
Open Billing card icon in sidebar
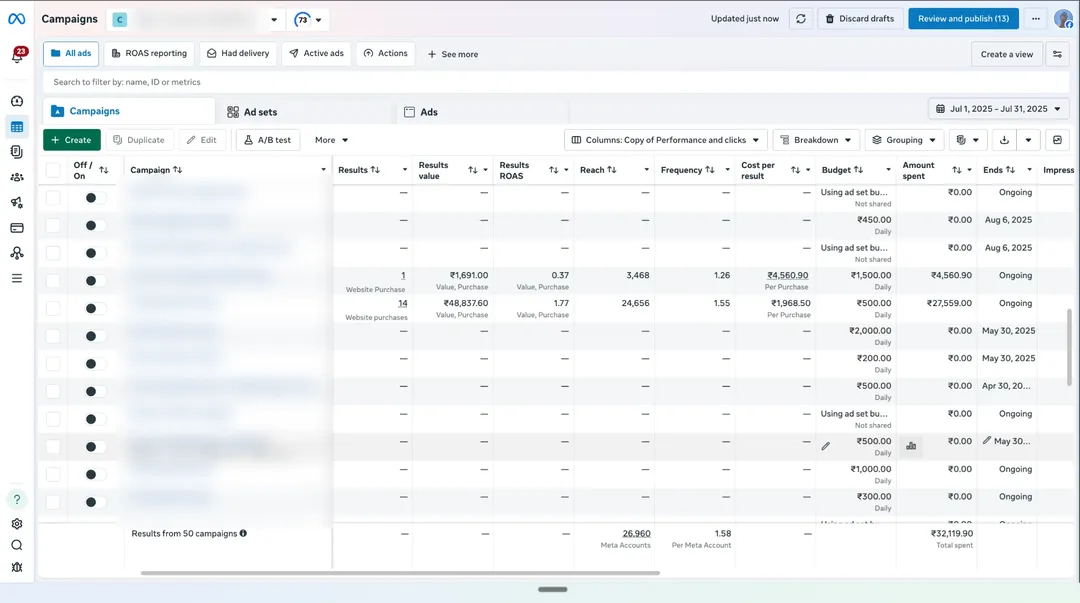pyautogui.click(x=17, y=227)
